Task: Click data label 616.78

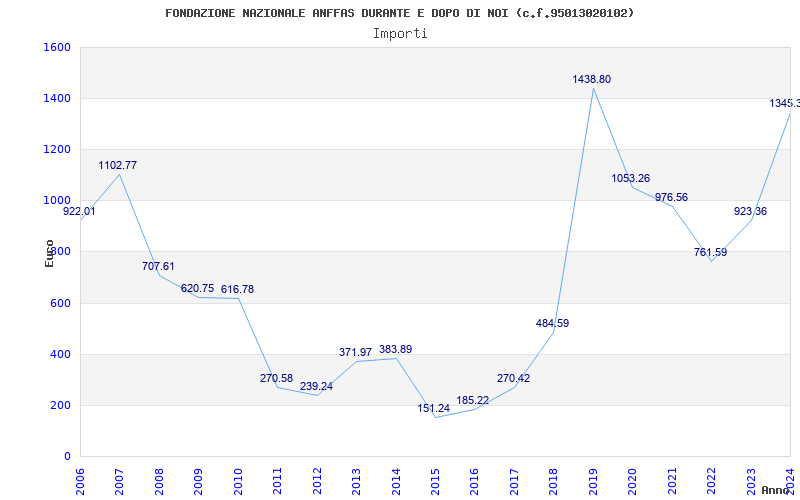Action: click(237, 289)
